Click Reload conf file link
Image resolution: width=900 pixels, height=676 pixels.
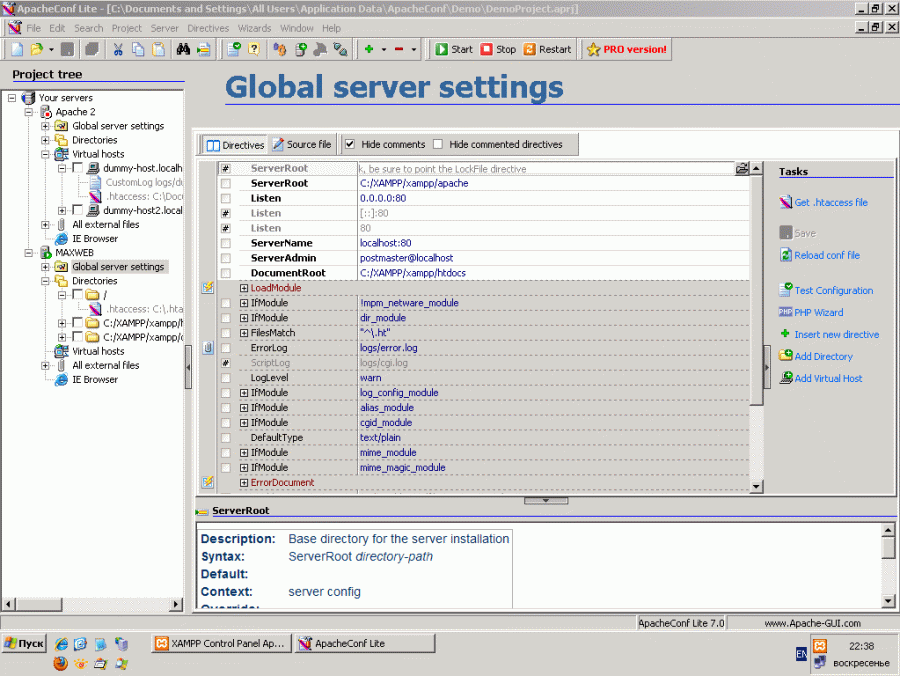[x=827, y=255]
